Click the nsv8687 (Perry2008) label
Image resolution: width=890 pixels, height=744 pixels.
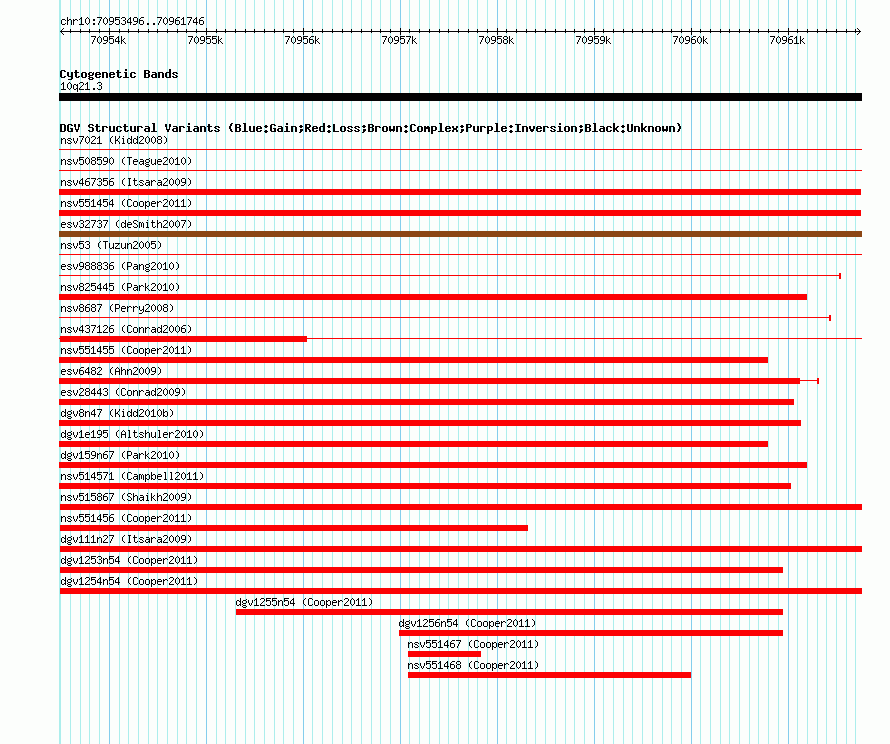pos(117,308)
